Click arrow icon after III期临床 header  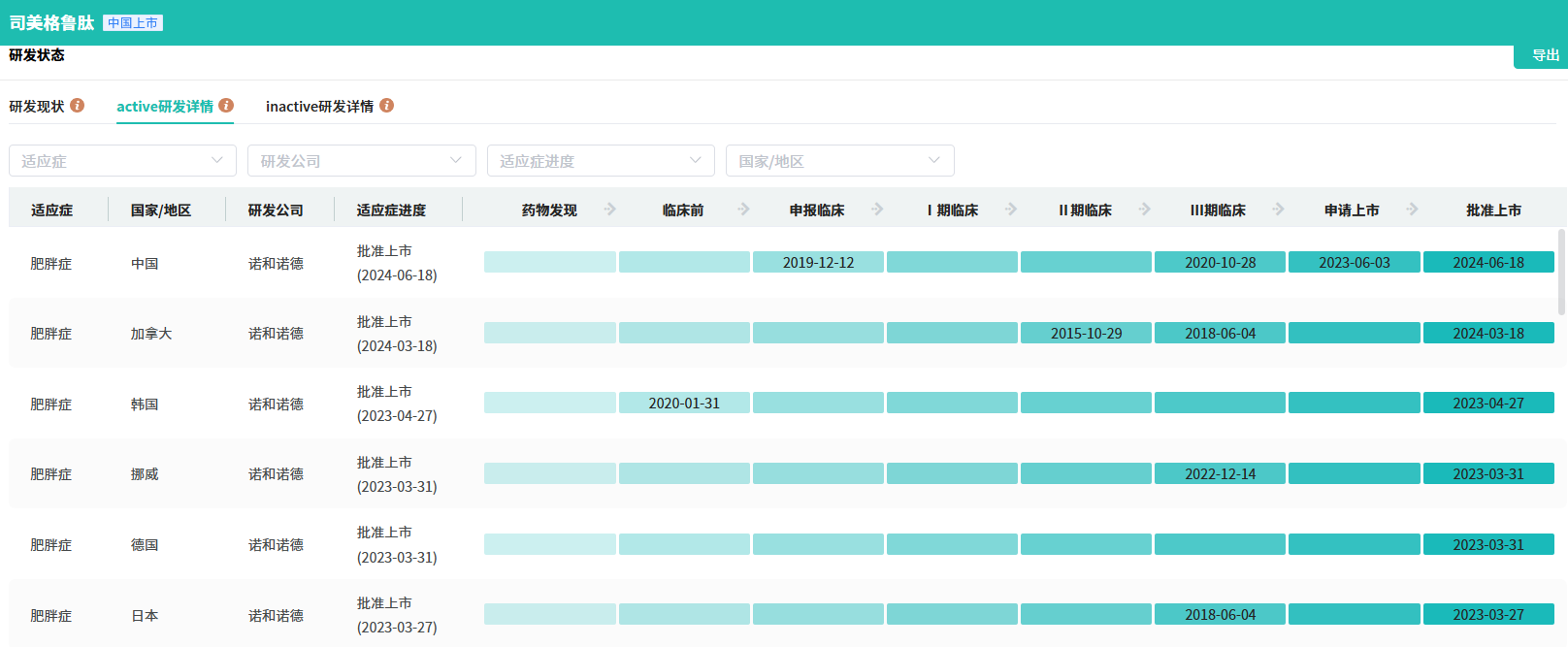pos(1278,210)
